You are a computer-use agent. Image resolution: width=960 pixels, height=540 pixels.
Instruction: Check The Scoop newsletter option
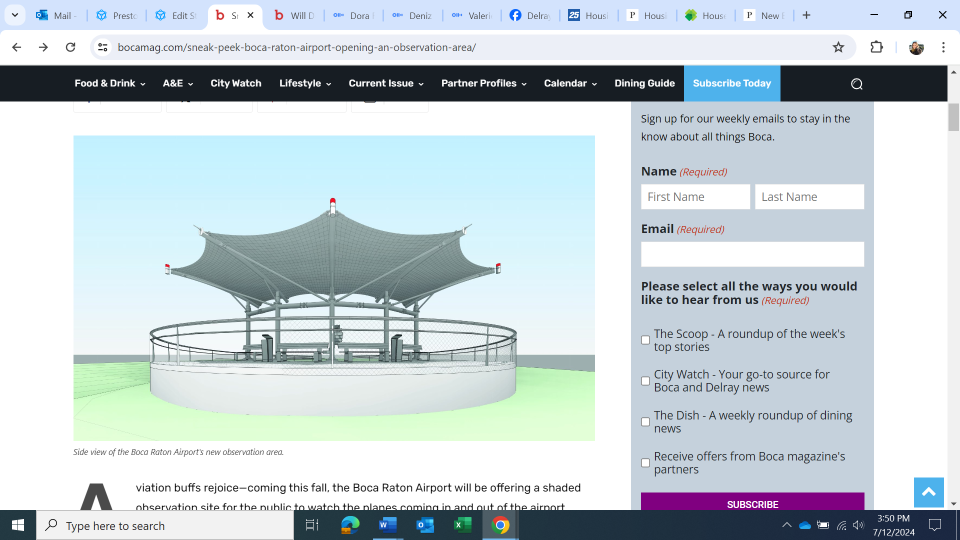(645, 340)
